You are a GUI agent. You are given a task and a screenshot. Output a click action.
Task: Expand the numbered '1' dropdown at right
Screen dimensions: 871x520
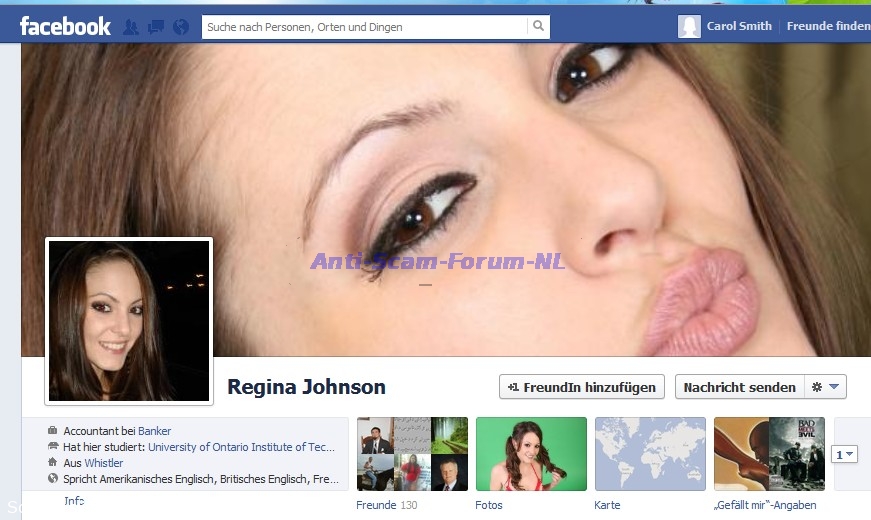point(845,455)
